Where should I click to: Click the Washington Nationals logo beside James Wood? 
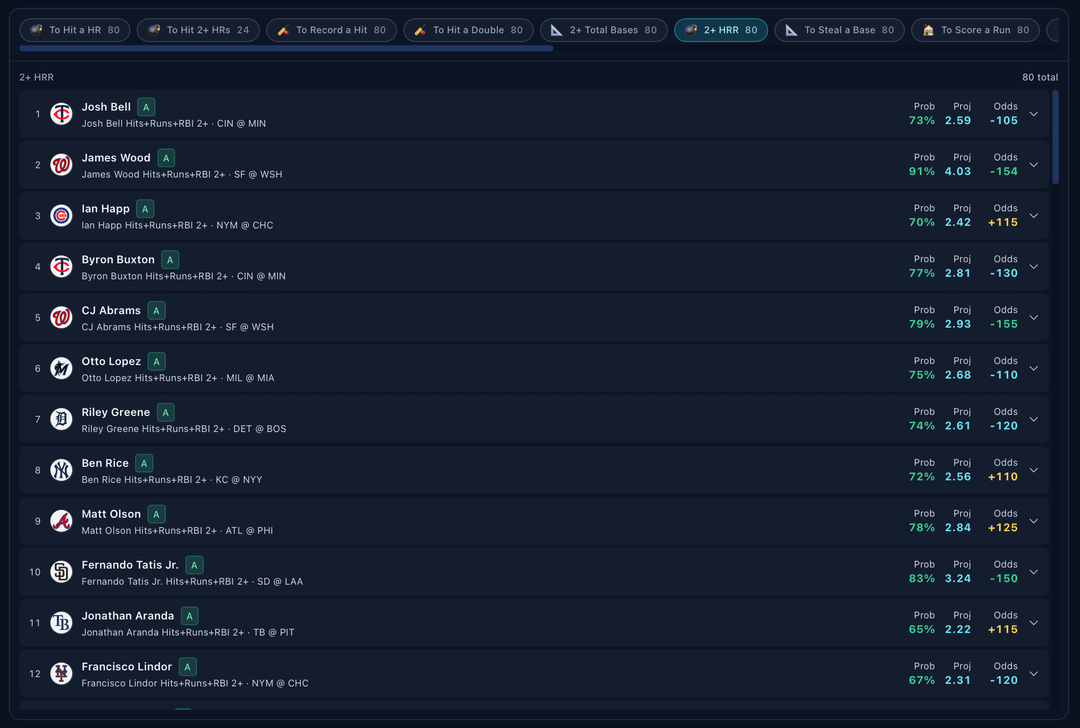coord(61,165)
